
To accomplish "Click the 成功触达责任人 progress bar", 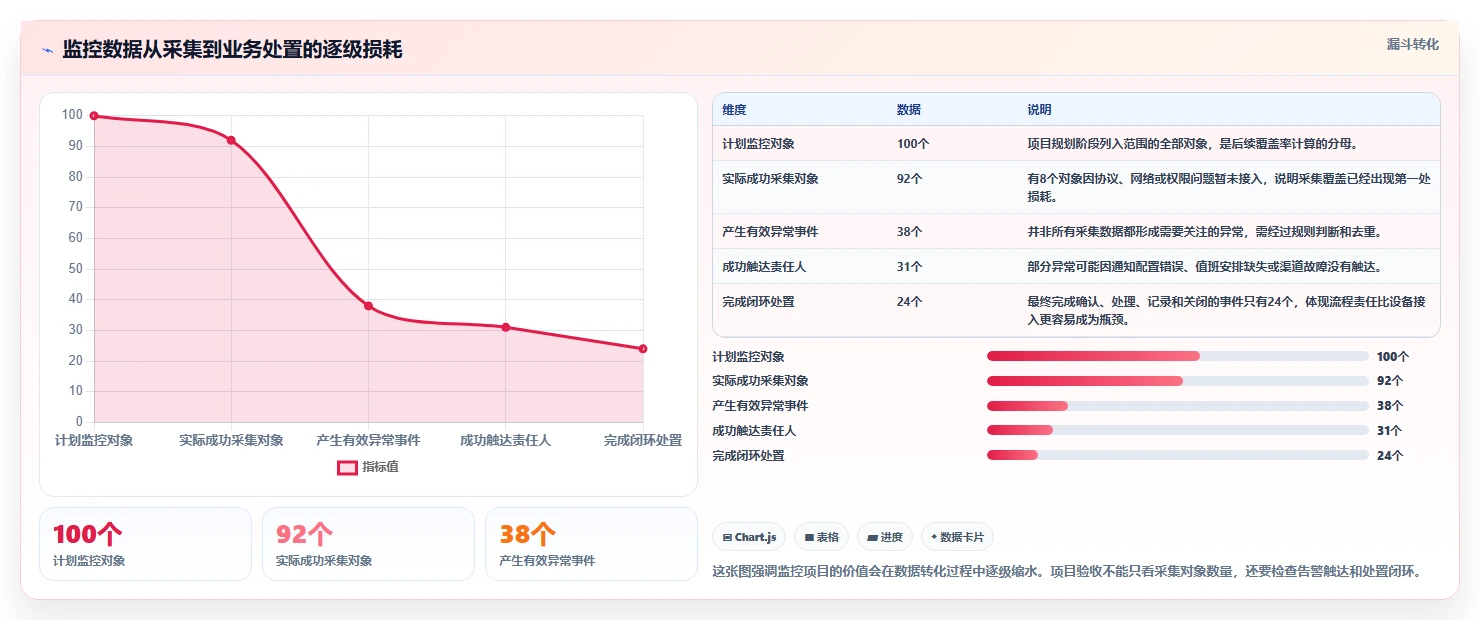I will pyautogui.click(x=1178, y=431).
